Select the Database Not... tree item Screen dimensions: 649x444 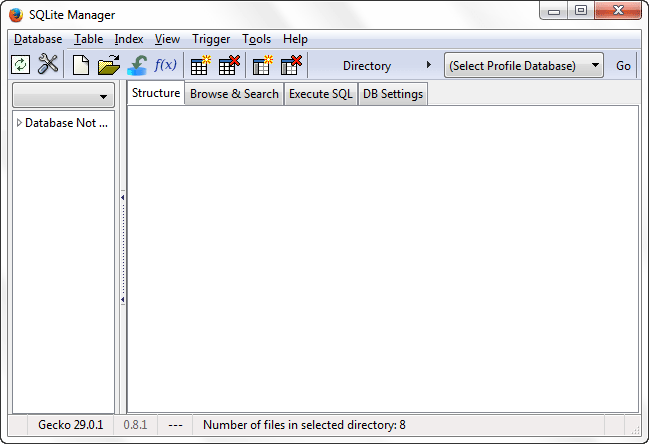pyautogui.click(x=66, y=123)
